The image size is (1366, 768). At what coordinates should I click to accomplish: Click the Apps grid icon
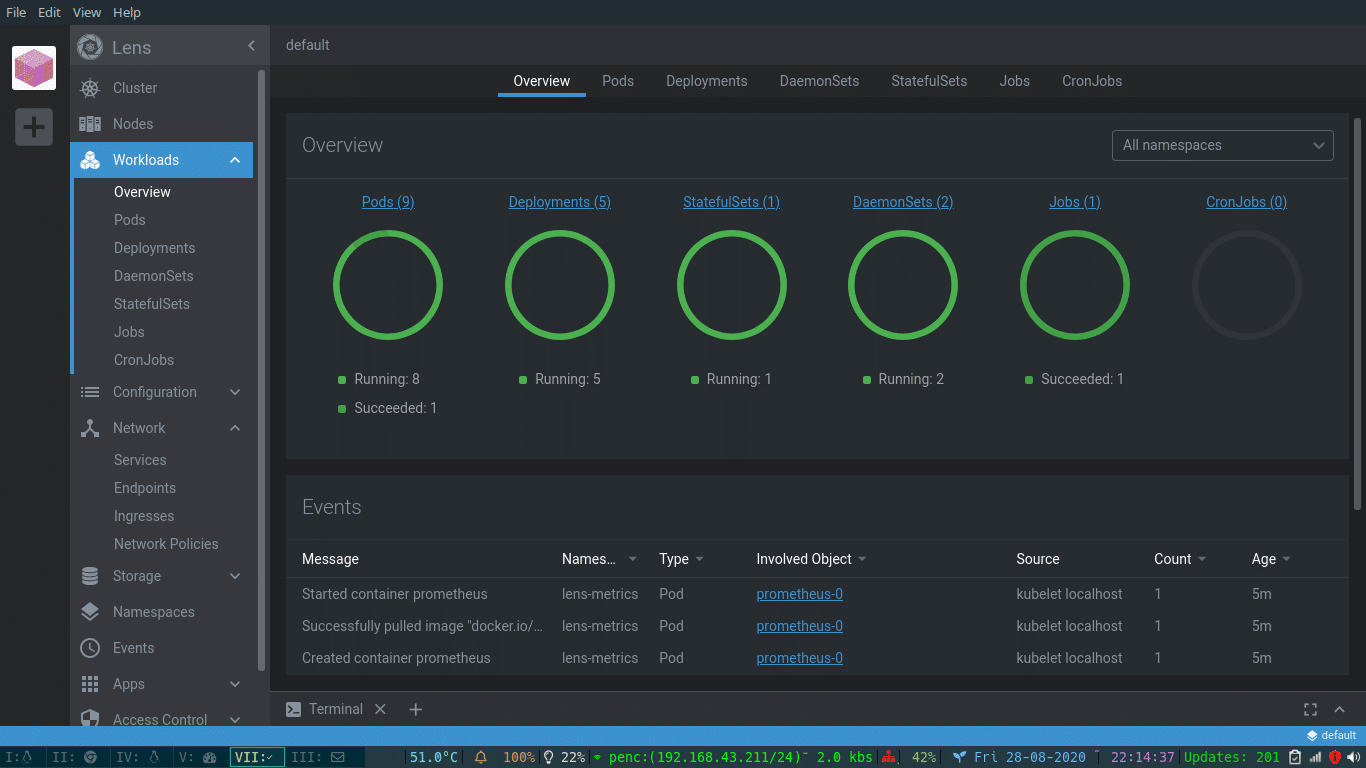click(89, 683)
